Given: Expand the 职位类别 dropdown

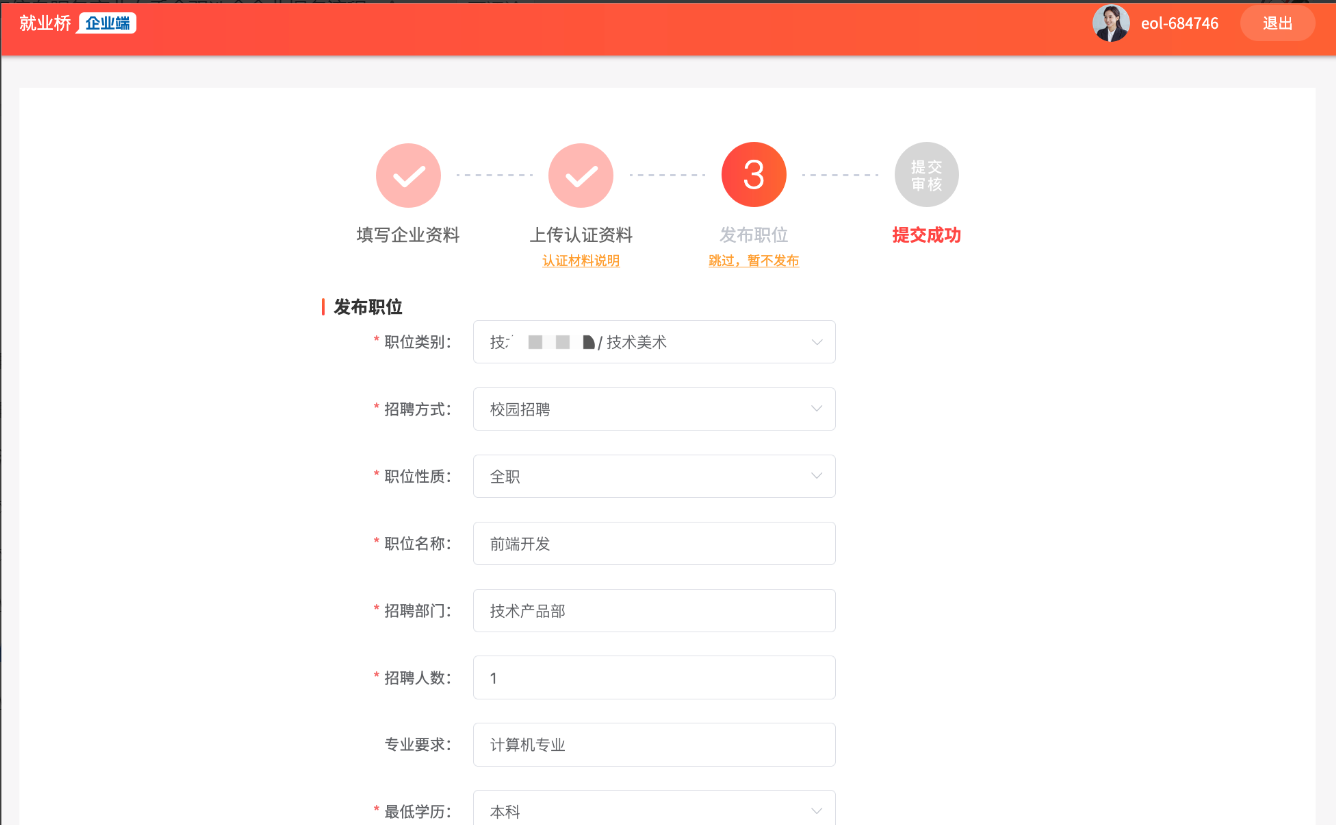Looking at the screenshot, I should 654,342.
